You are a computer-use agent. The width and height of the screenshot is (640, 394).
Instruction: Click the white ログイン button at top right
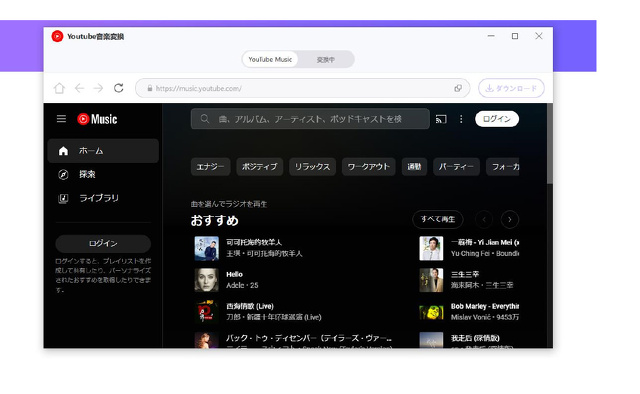point(497,119)
